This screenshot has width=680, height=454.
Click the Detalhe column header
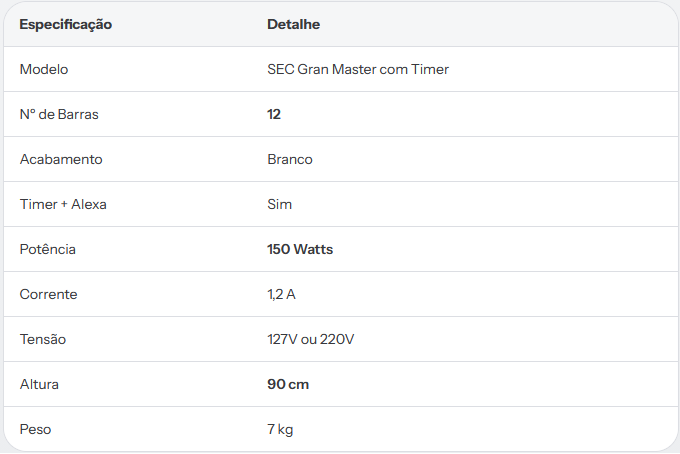coord(294,24)
